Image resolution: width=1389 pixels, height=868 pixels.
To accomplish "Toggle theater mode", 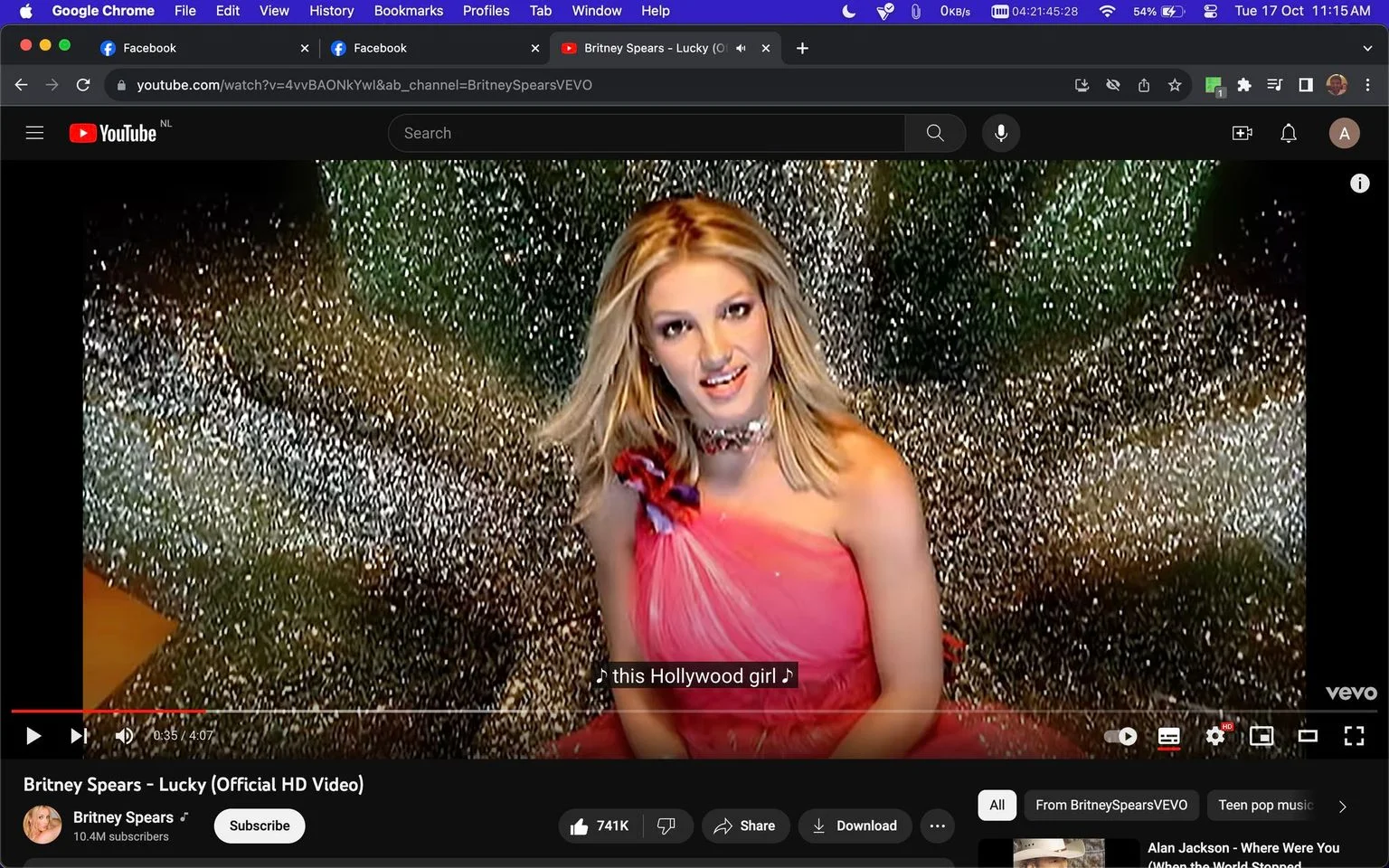I will coord(1308,736).
